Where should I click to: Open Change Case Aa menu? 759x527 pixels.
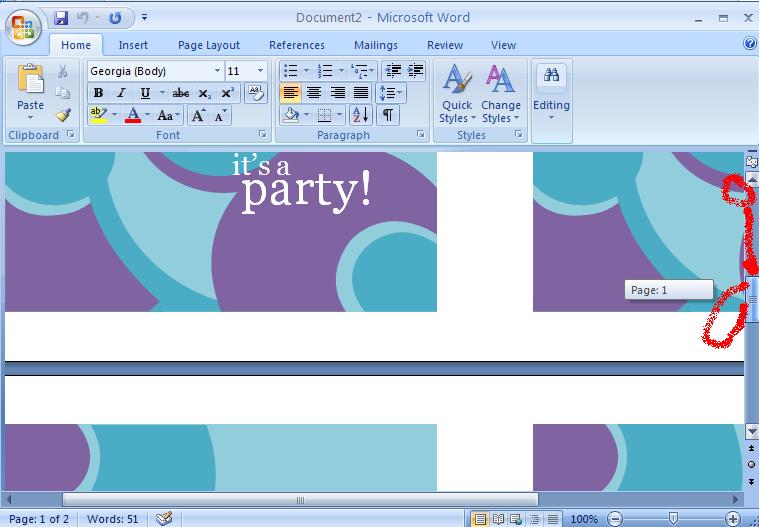click(168, 115)
